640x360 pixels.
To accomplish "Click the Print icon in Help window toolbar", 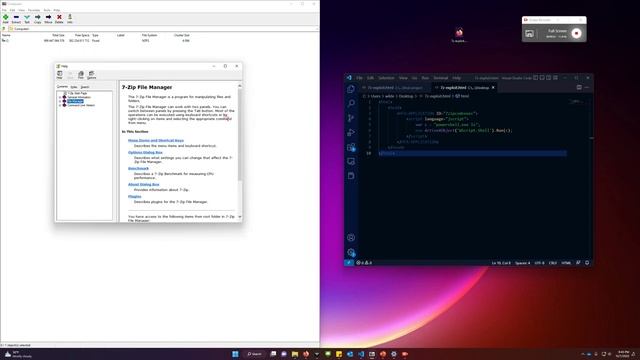I will tap(81, 75).
